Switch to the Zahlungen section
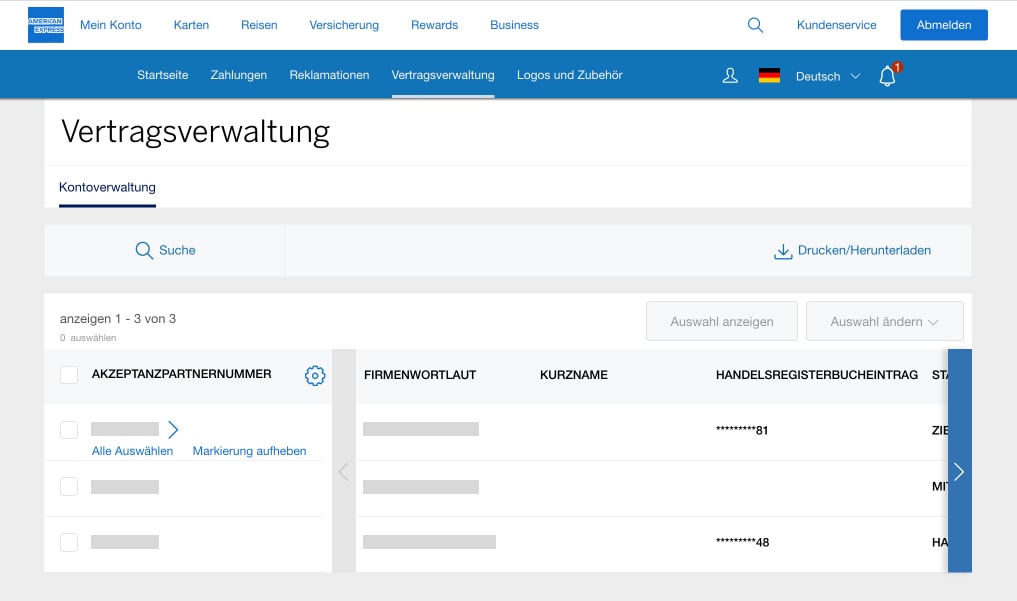 tap(238, 74)
